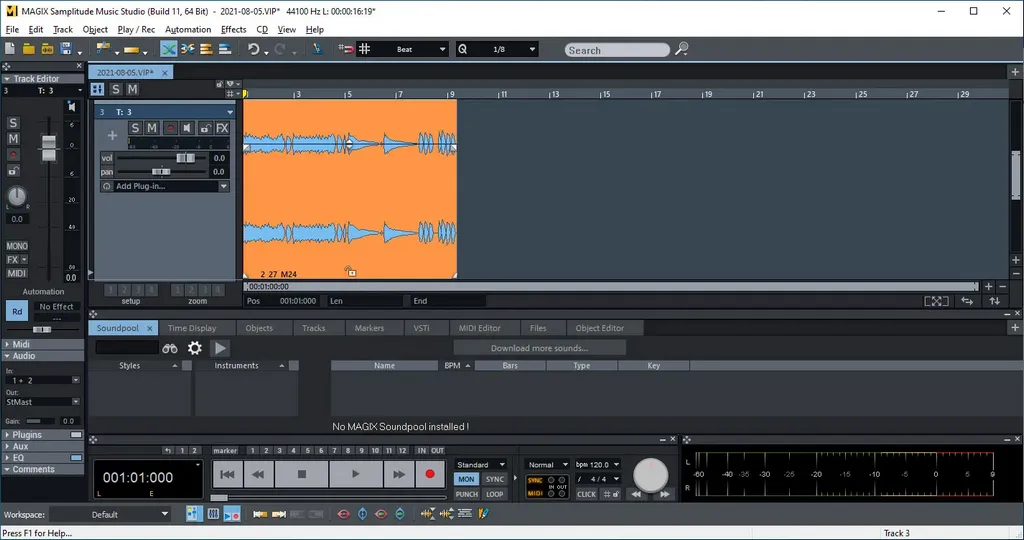Toggle the auto crossfade toolbar icon
This screenshot has height=540, width=1024.
coord(168,49)
